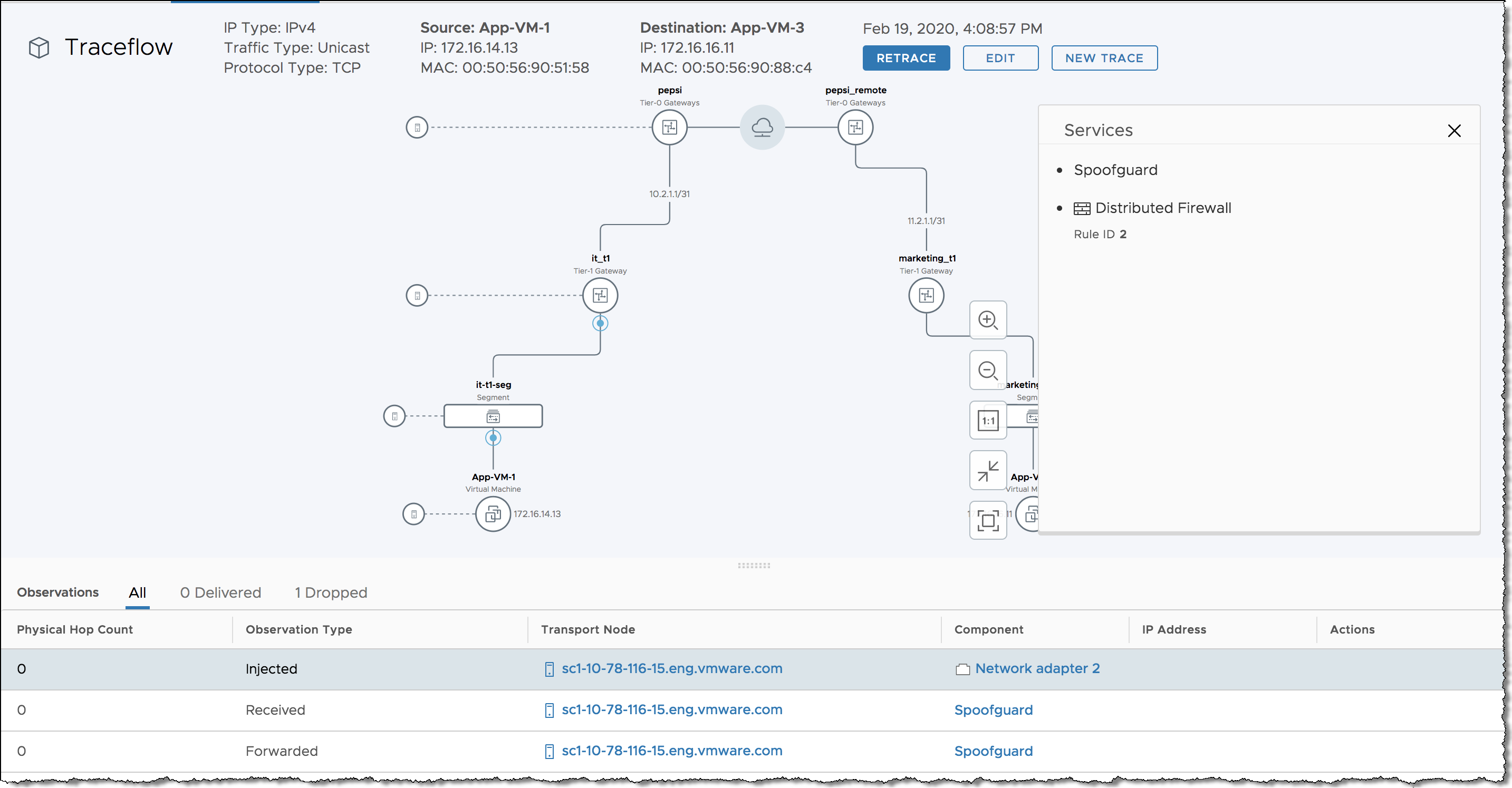This screenshot has width=1512, height=788.
Task: Click the EDIT button
Action: click(999, 58)
